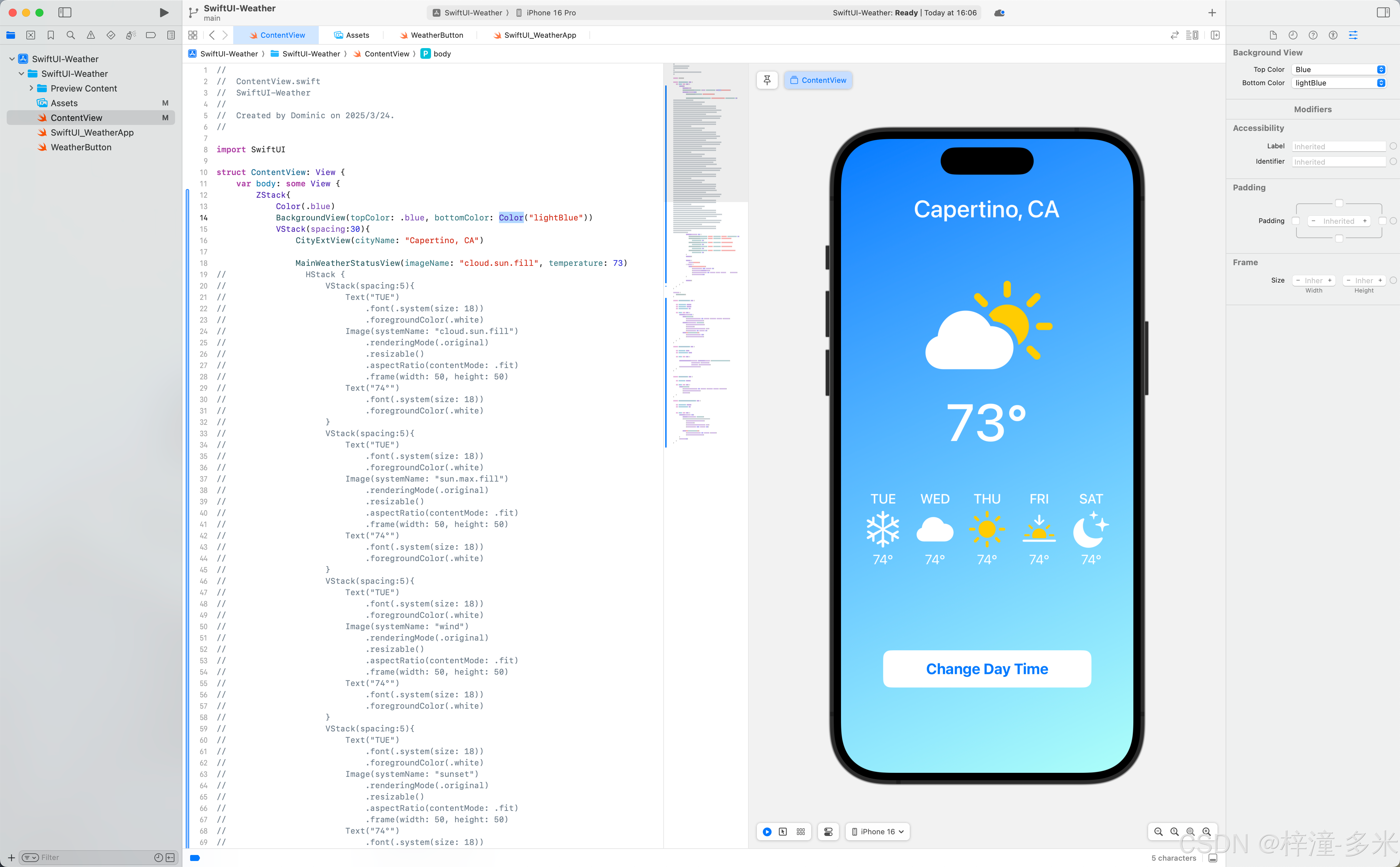Toggle the top padding checkbox
Screen dimensions: 1400x867
[x=1339, y=203]
